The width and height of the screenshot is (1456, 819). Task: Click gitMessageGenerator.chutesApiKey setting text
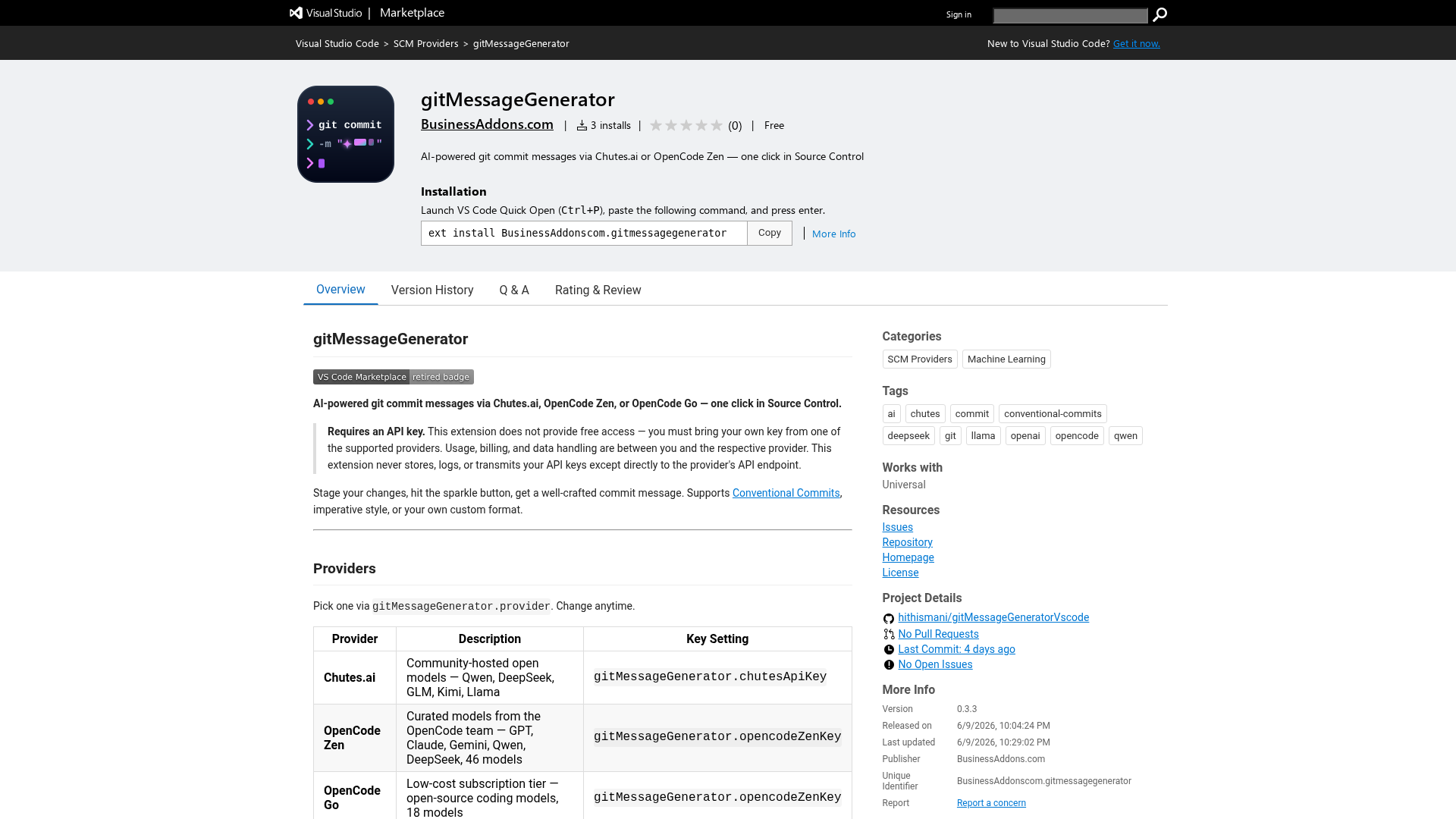[710, 676]
